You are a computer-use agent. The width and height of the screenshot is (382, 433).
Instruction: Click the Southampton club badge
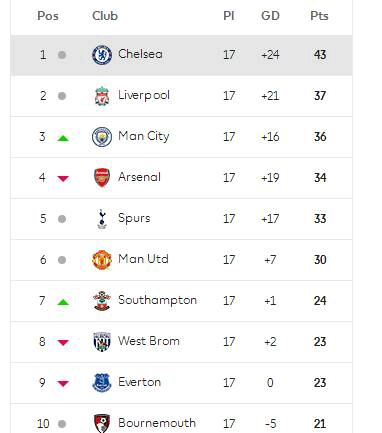(102, 301)
